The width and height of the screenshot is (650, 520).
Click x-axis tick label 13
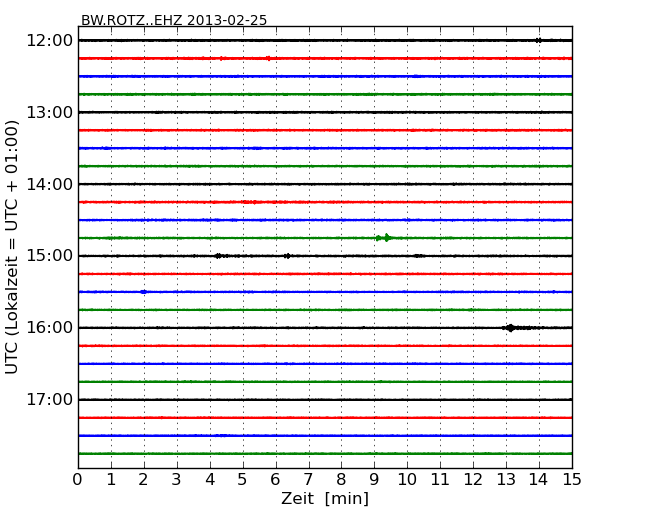click(506, 480)
